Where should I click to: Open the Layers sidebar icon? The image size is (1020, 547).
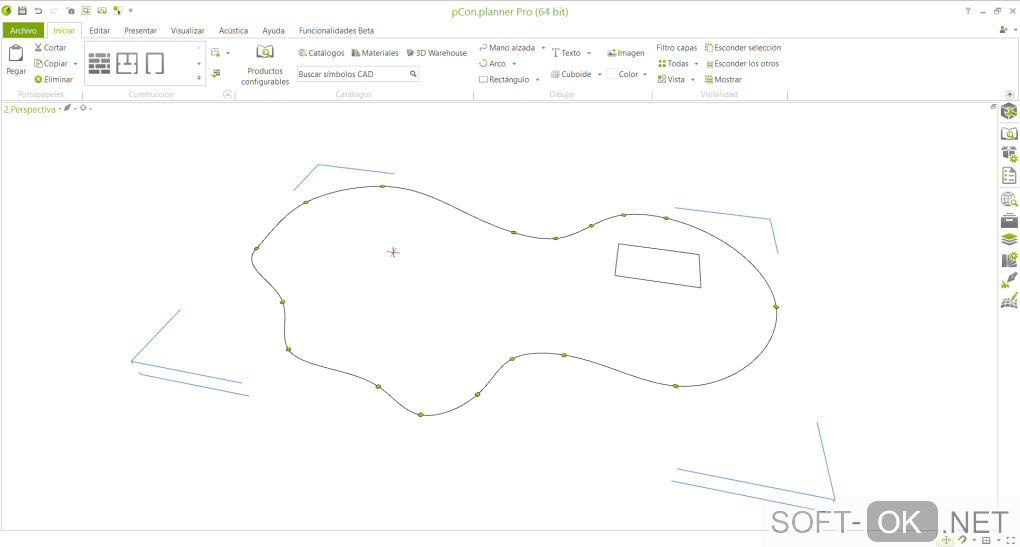click(x=1009, y=240)
